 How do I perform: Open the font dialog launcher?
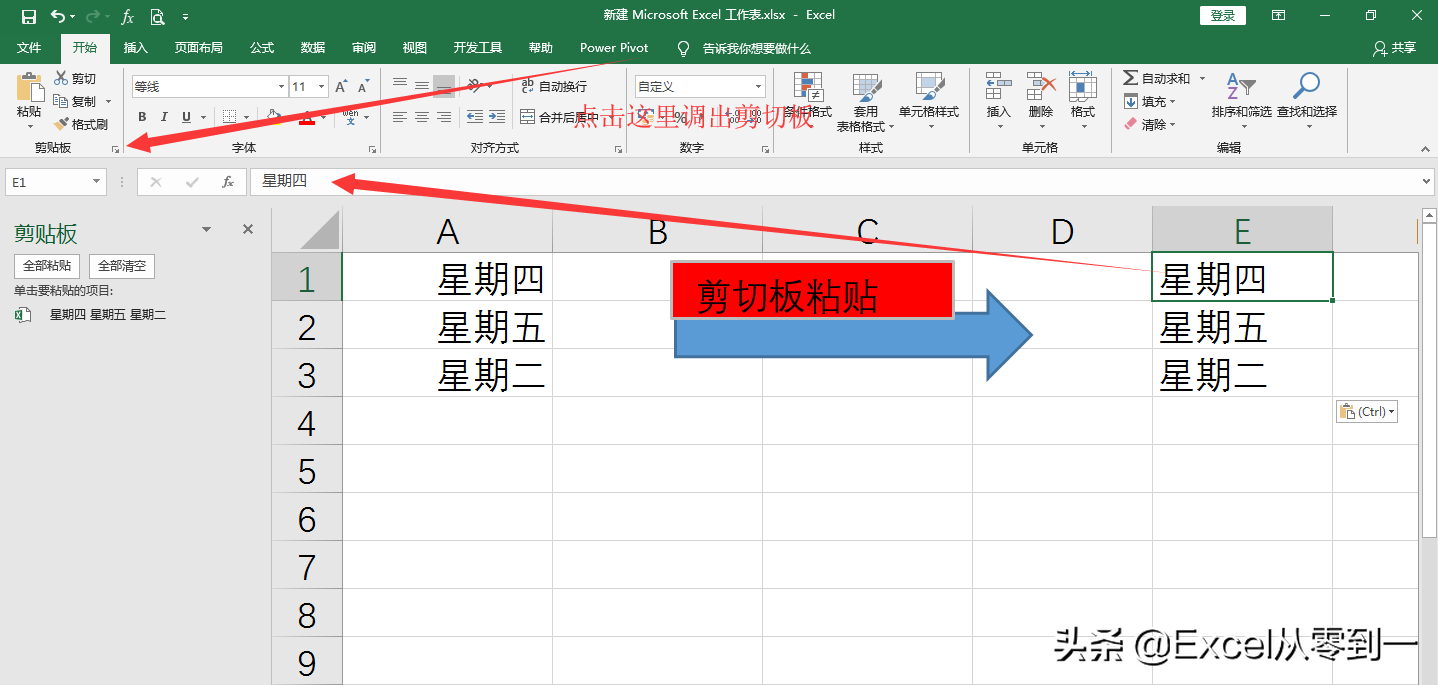click(372, 149)
